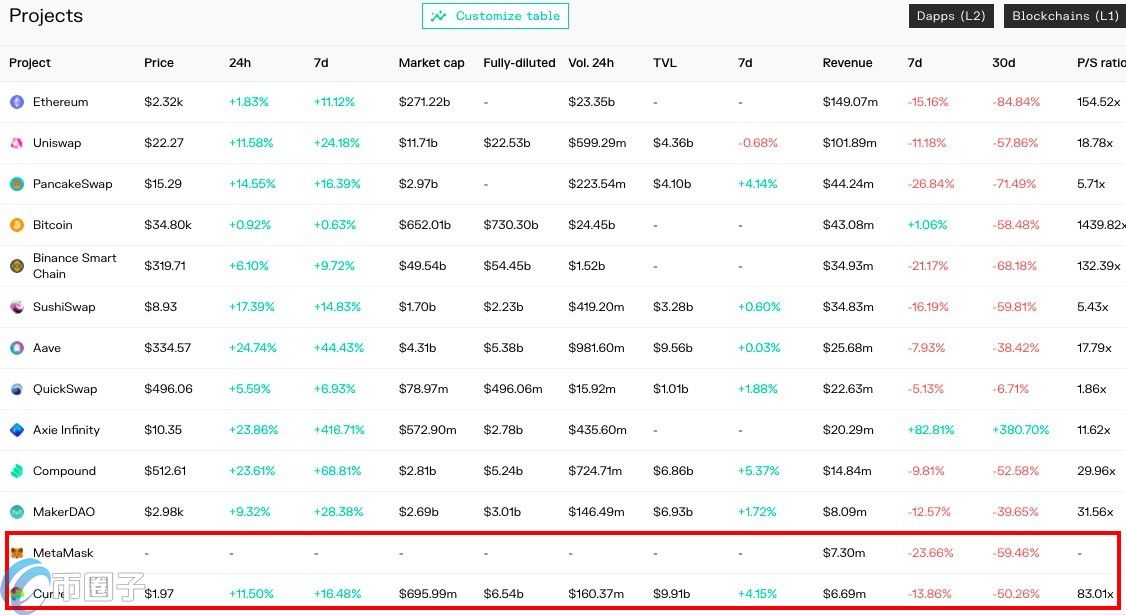Click the Aave ghost icon

coord(17,348)
